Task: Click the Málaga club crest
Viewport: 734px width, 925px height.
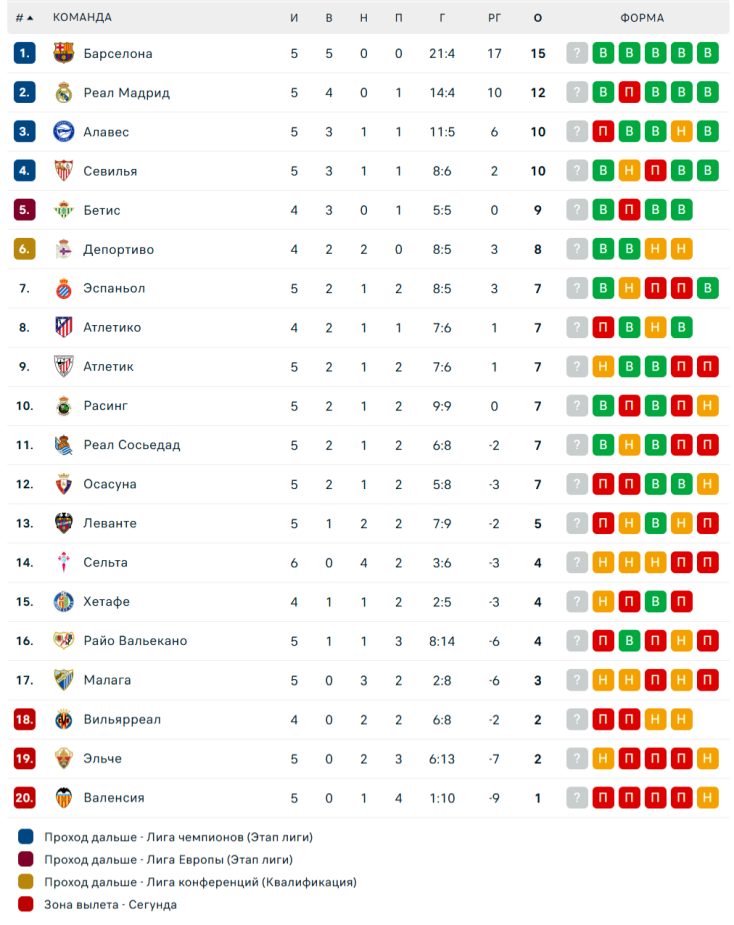Action: point(64,680)
